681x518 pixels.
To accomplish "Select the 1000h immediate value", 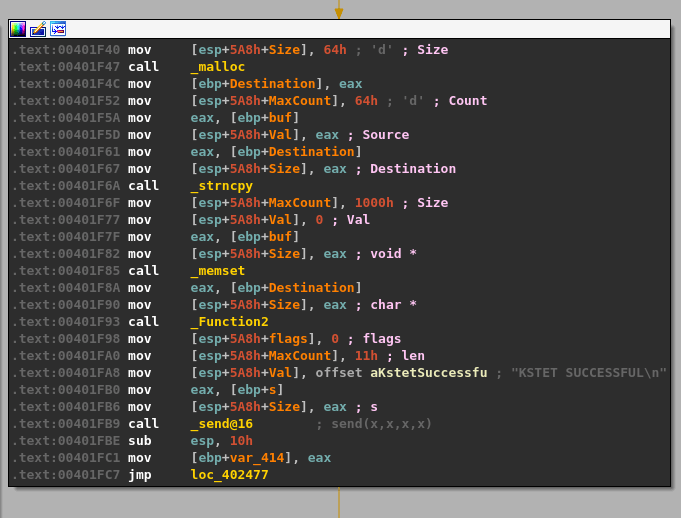I will [374, 203].
